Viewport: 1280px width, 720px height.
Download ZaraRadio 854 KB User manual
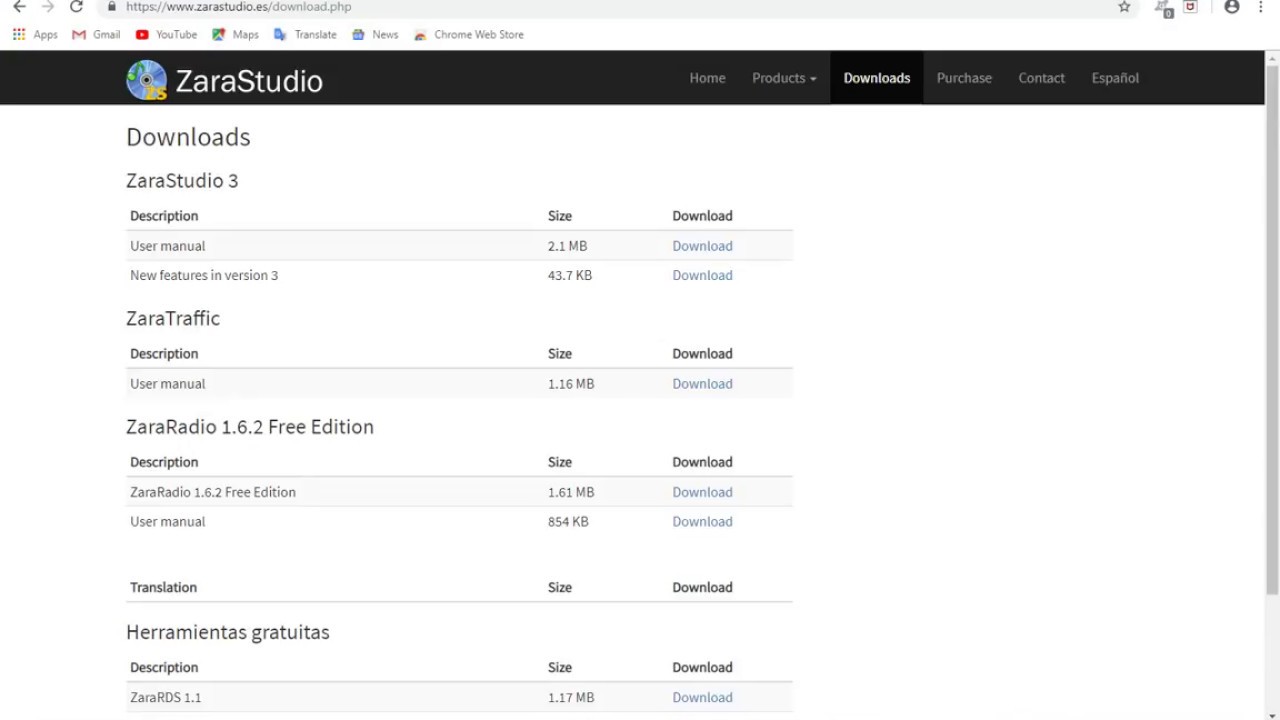point(702,522)
